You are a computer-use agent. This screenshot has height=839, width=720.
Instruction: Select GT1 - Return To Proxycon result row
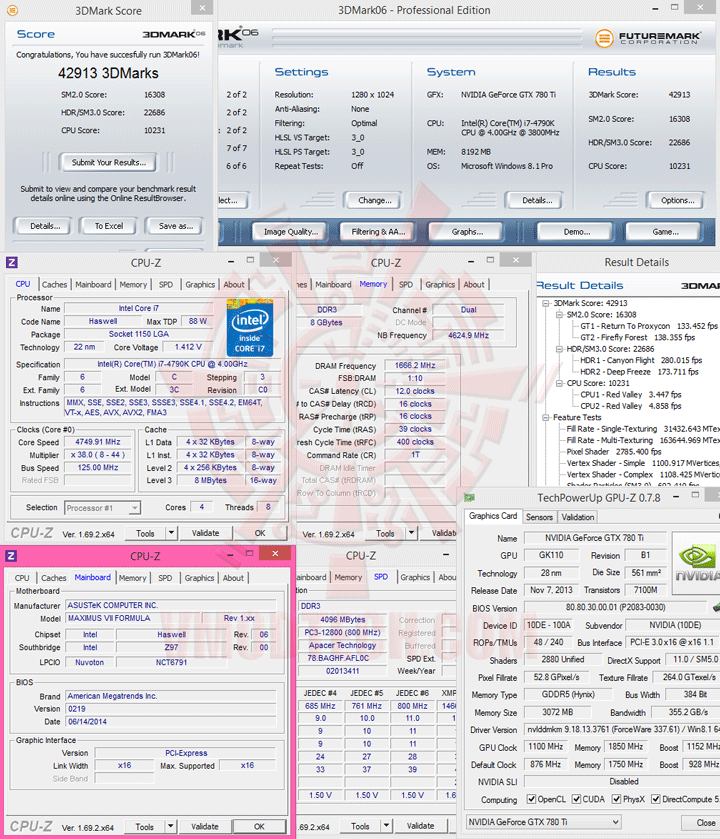[x=649, y=326]
